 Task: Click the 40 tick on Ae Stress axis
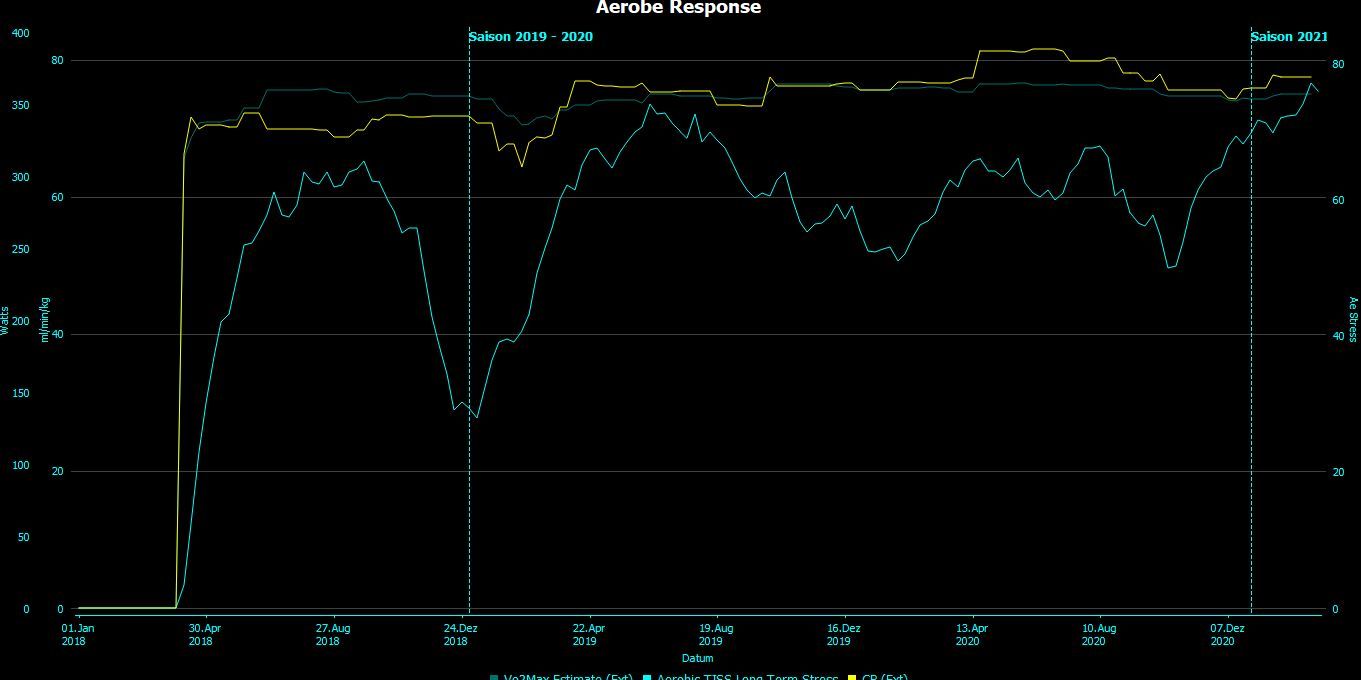coord(1337,336)
